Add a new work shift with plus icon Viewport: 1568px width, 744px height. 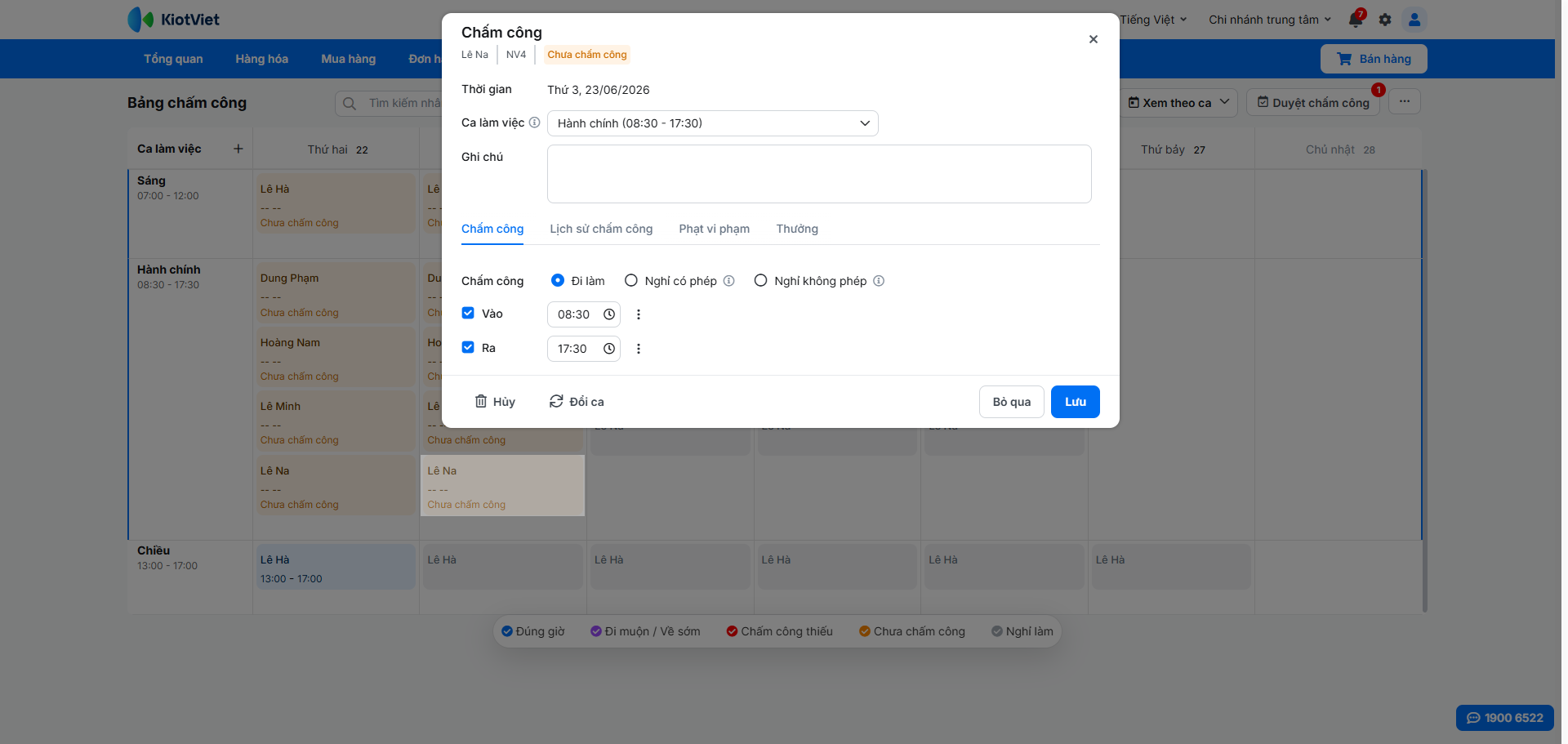[238, 149]
